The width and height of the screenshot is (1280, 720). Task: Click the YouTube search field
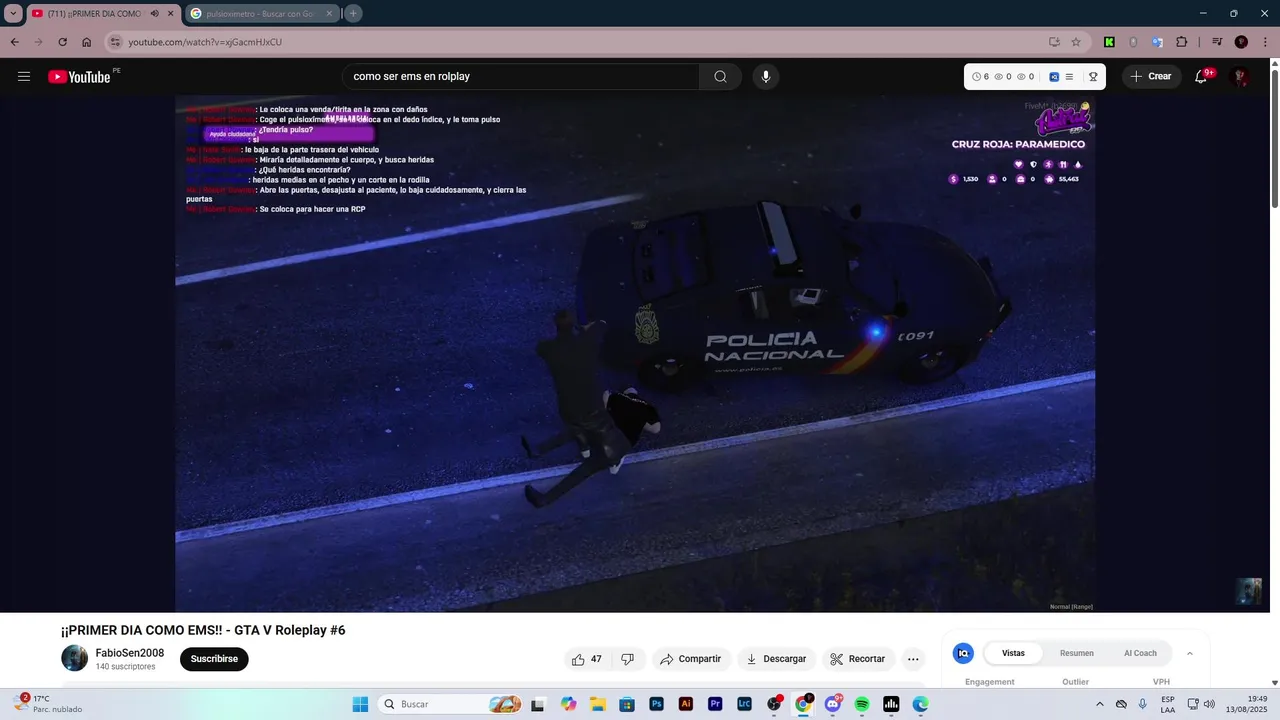click(521, 77)
